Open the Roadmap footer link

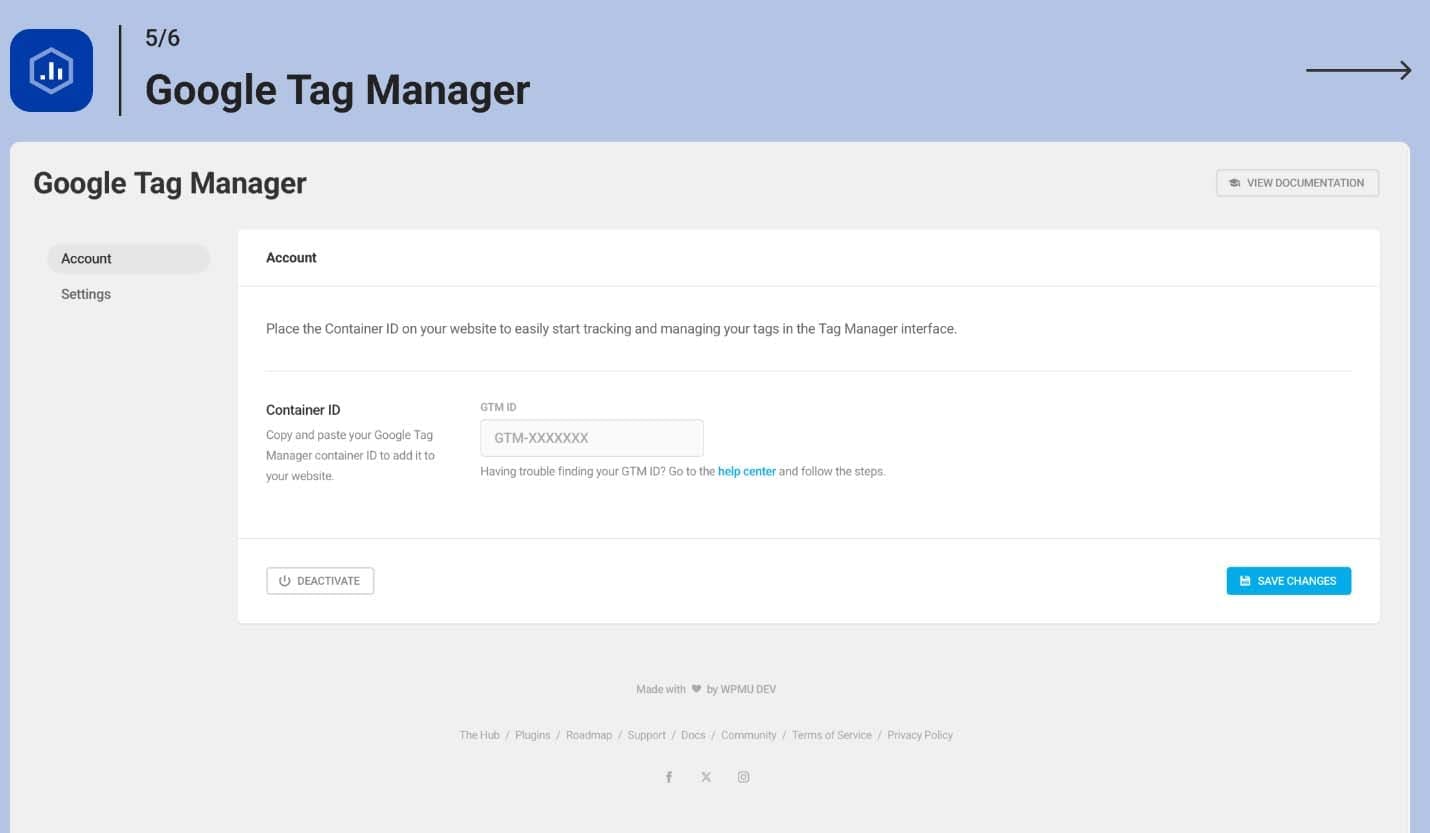click(588, 735)
